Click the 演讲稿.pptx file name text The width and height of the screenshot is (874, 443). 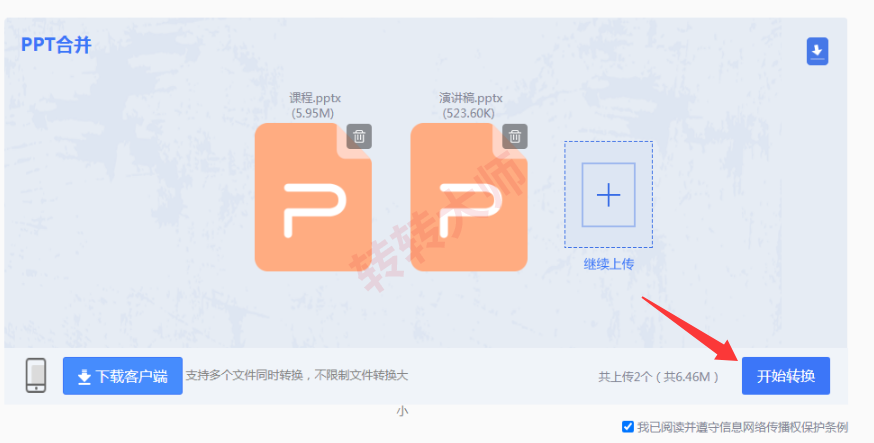point(470,98)
